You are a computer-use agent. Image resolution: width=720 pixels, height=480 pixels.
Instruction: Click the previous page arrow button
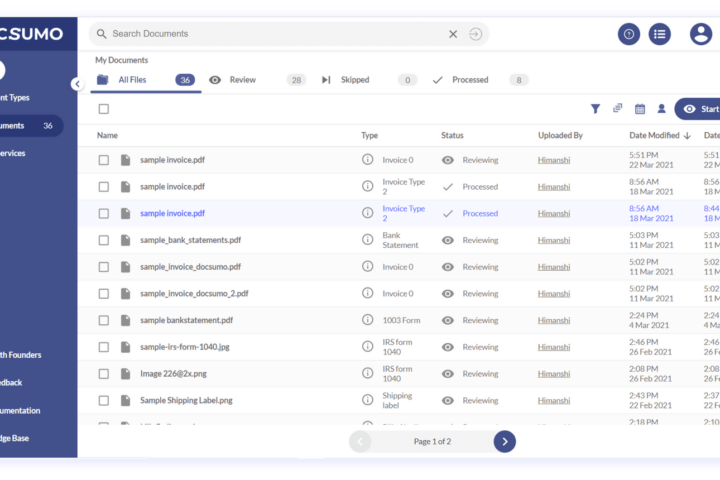click(360, 441)
